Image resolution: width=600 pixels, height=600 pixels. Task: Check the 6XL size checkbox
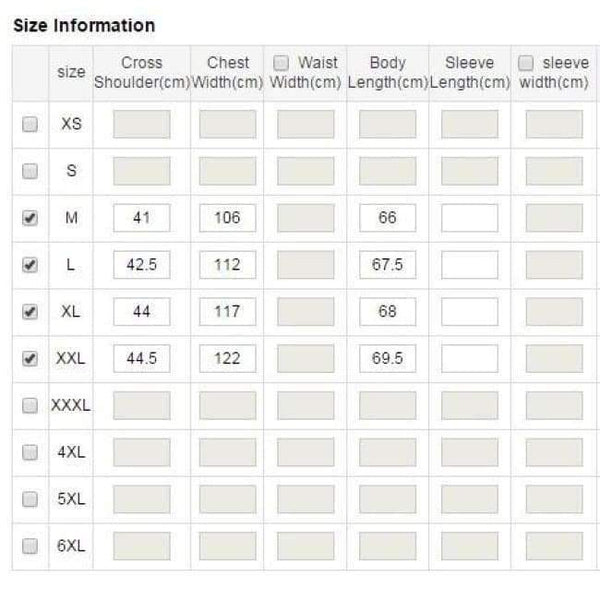[x=30, y=546]
